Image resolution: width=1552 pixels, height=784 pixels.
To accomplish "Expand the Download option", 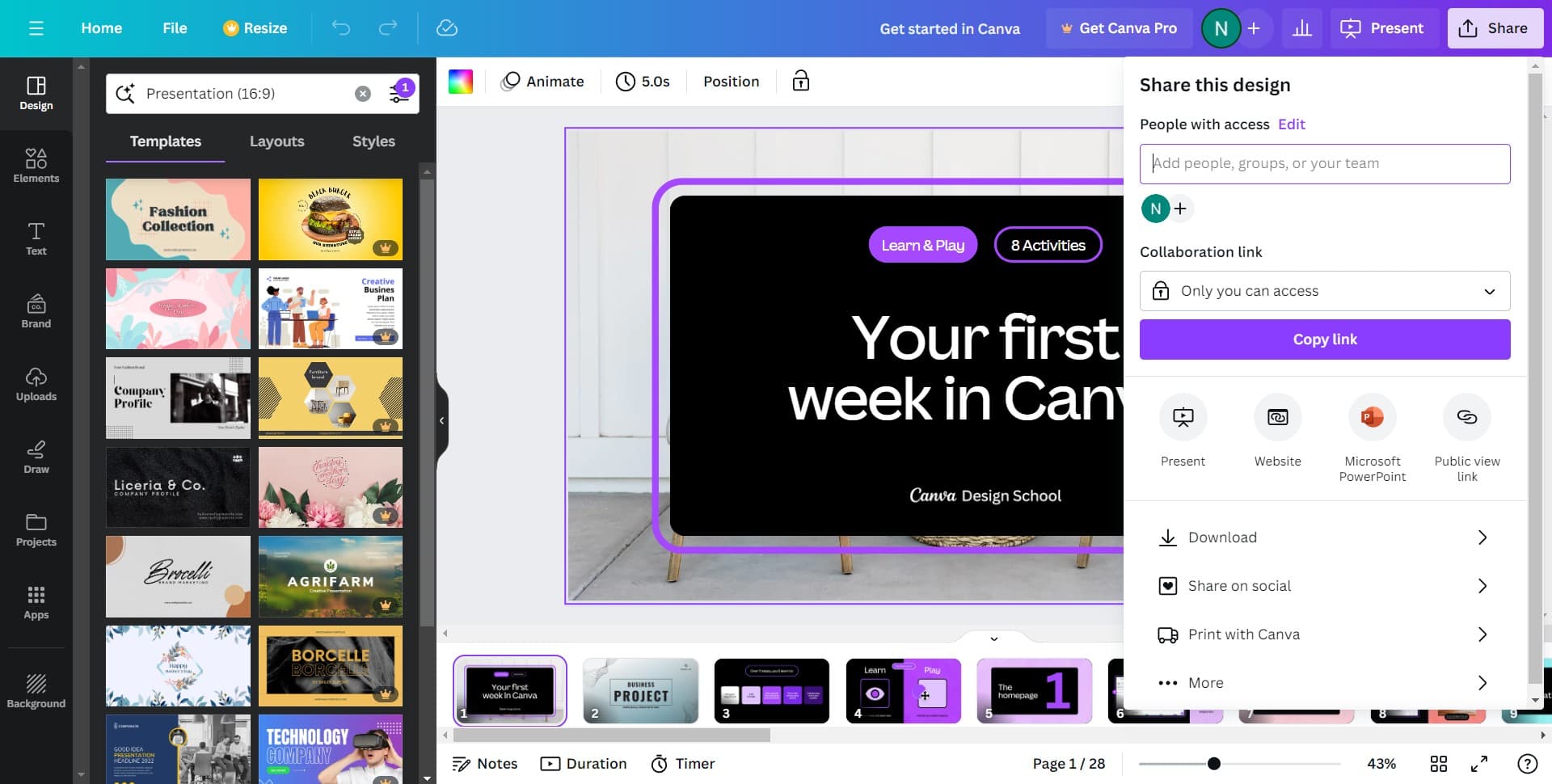I will [x=1324, y=537].
